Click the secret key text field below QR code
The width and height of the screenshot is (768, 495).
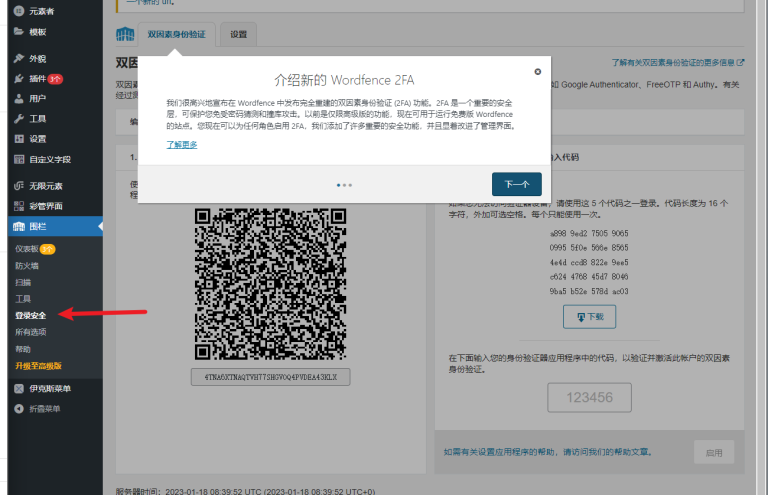click(x=270, y=377)
